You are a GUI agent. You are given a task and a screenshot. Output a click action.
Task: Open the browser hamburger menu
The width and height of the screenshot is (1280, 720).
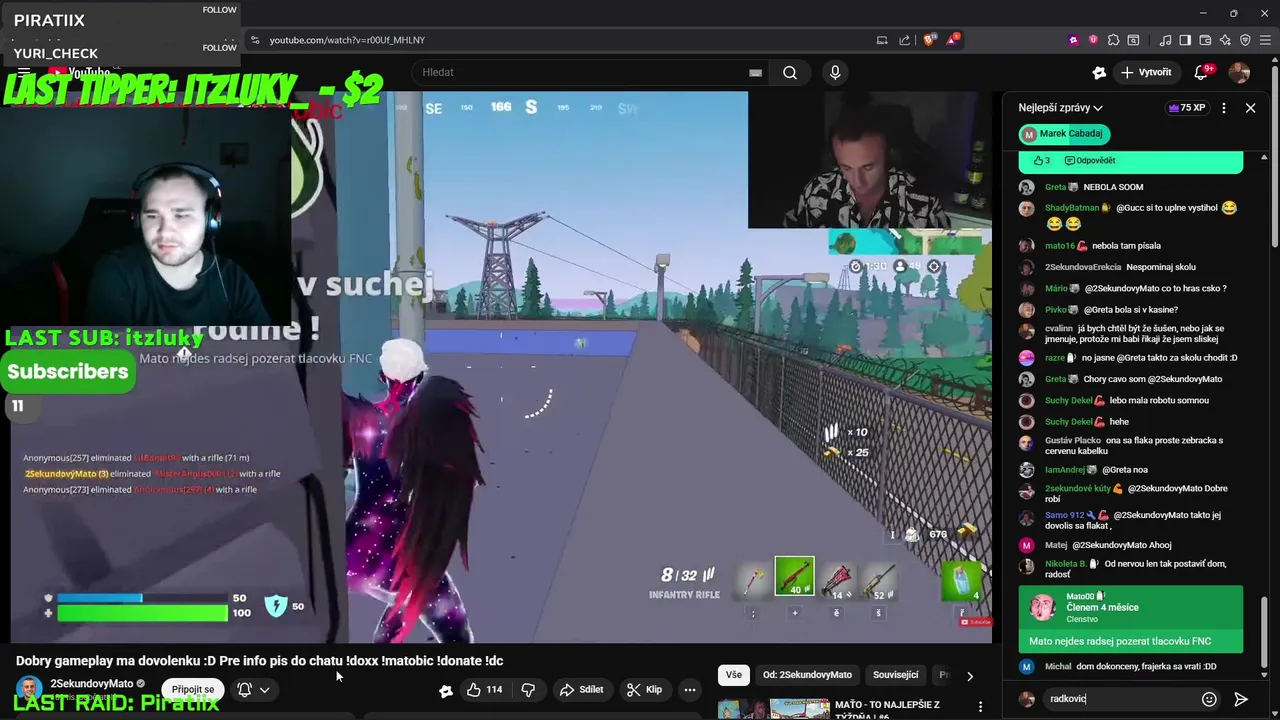tap(1265, 40)
